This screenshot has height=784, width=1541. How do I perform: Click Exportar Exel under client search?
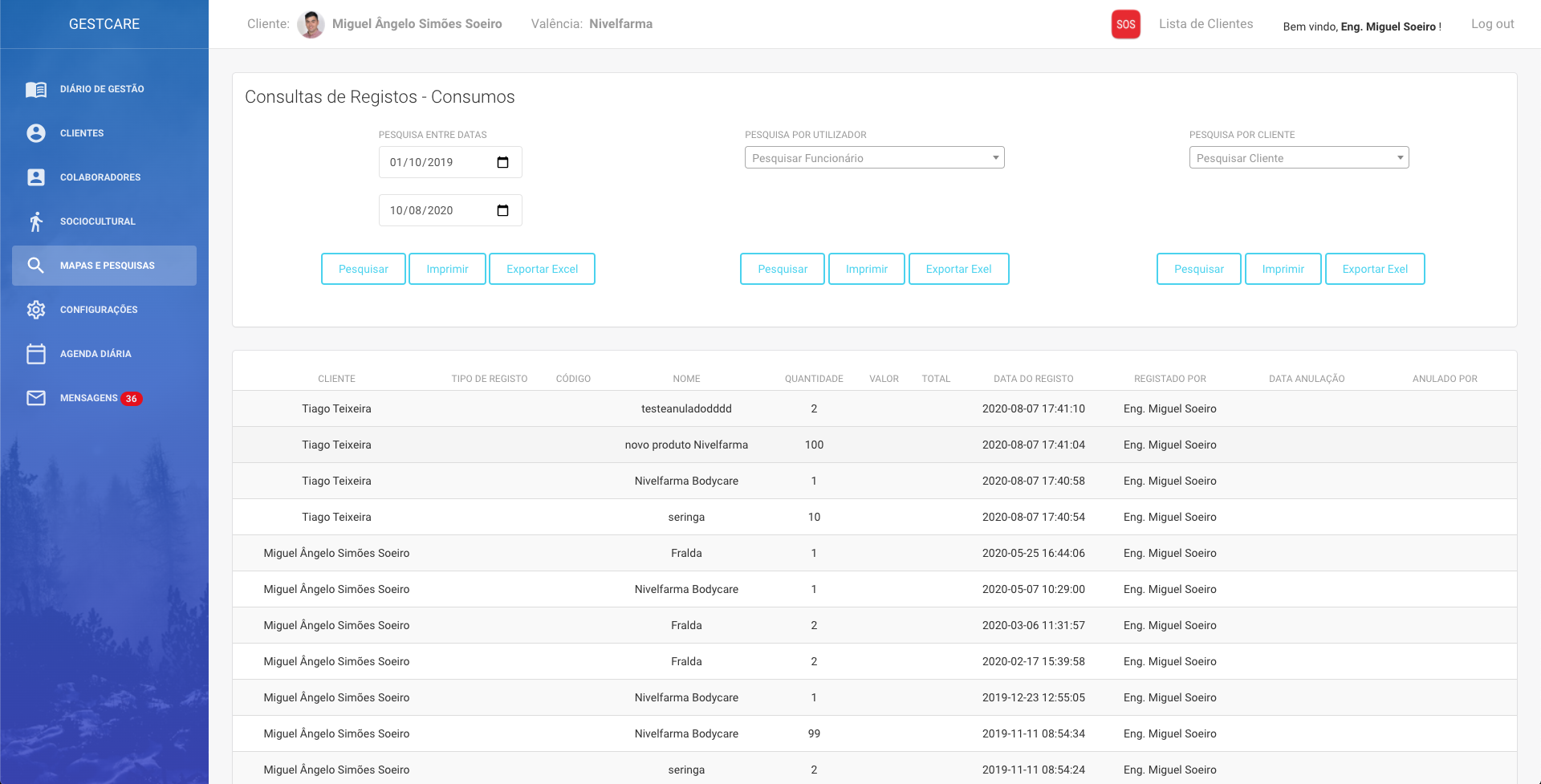(1375, 269)
